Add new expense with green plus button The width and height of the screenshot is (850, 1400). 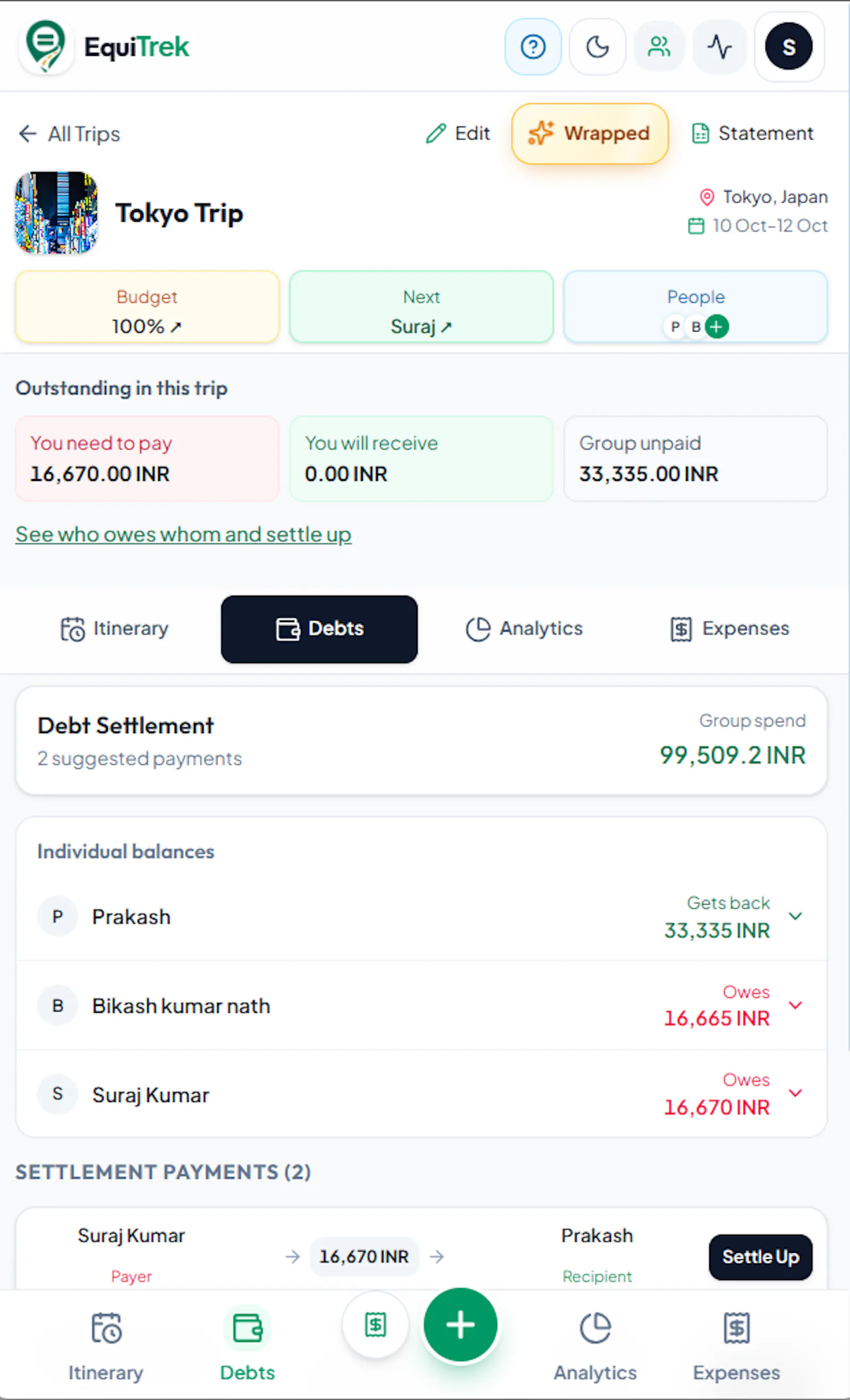[460, 1325]
